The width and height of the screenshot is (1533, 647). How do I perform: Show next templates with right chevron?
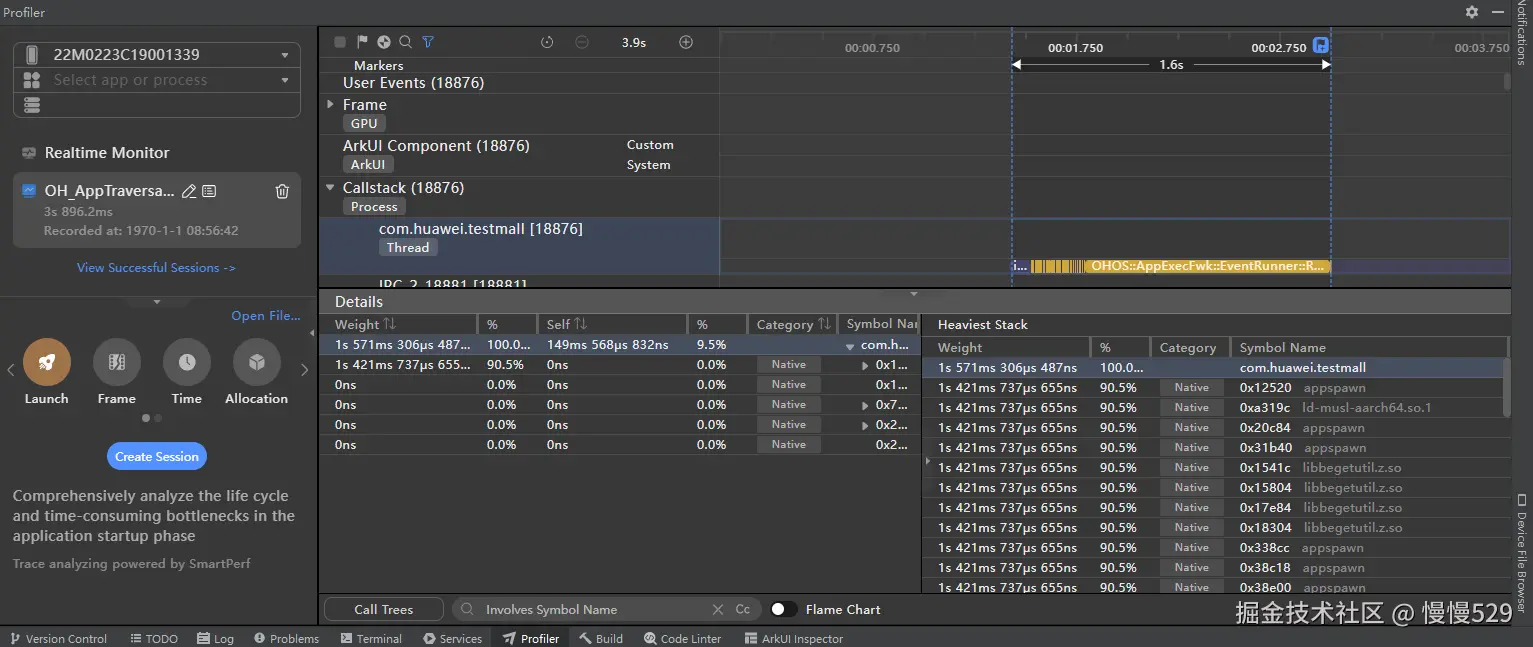tap(305, 370)
